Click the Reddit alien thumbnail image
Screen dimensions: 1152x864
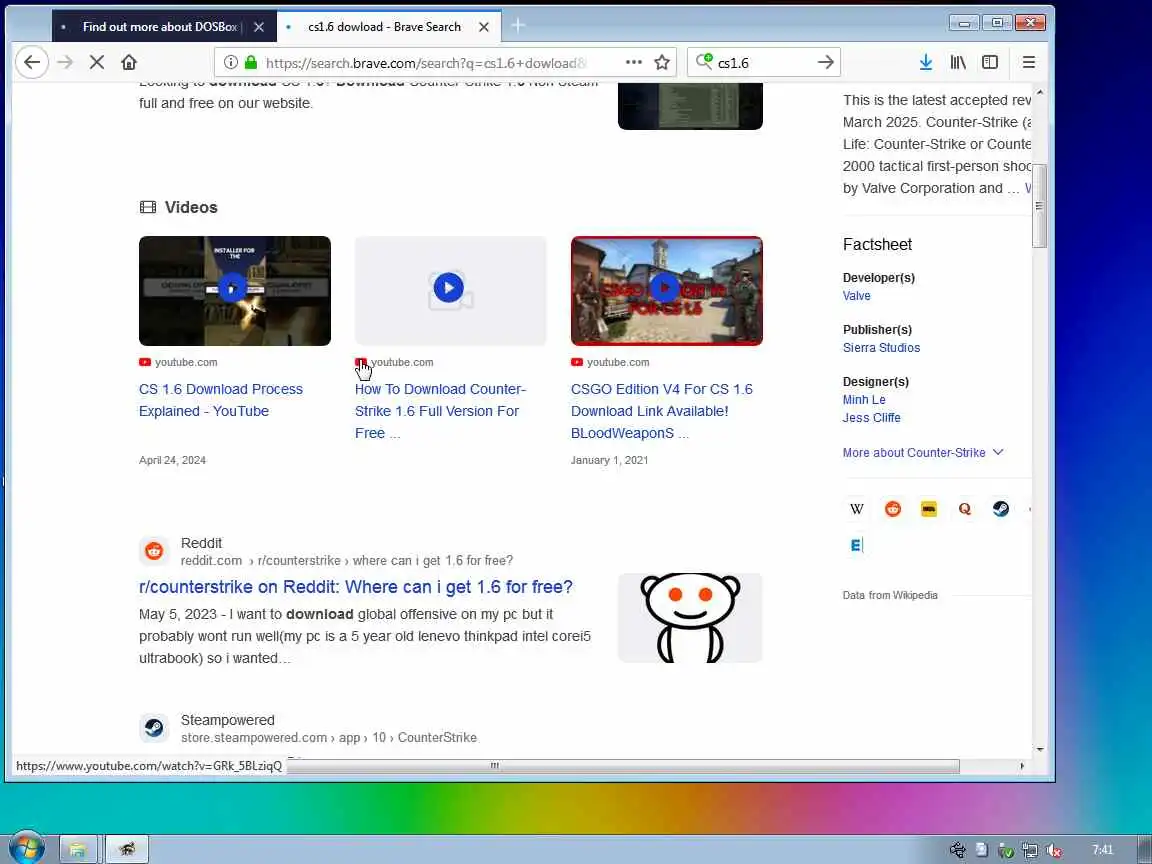point(690,617)
